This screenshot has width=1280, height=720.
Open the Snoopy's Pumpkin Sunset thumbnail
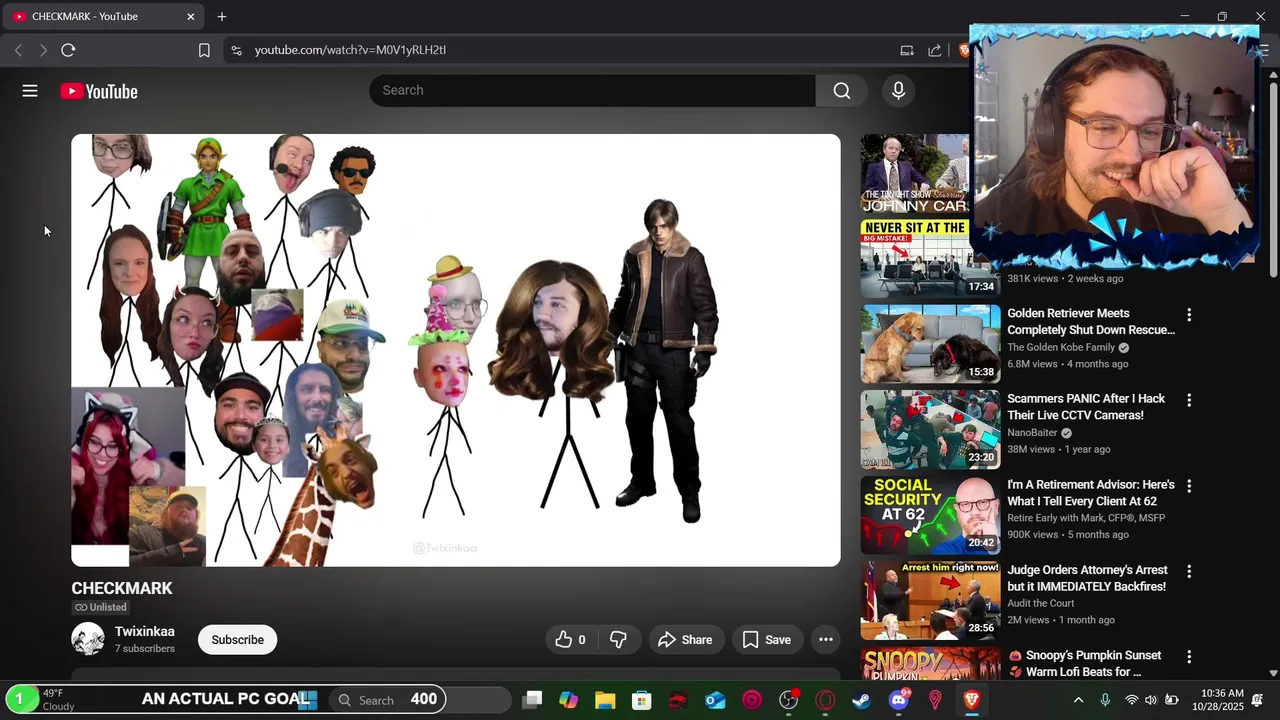(931, 664)
